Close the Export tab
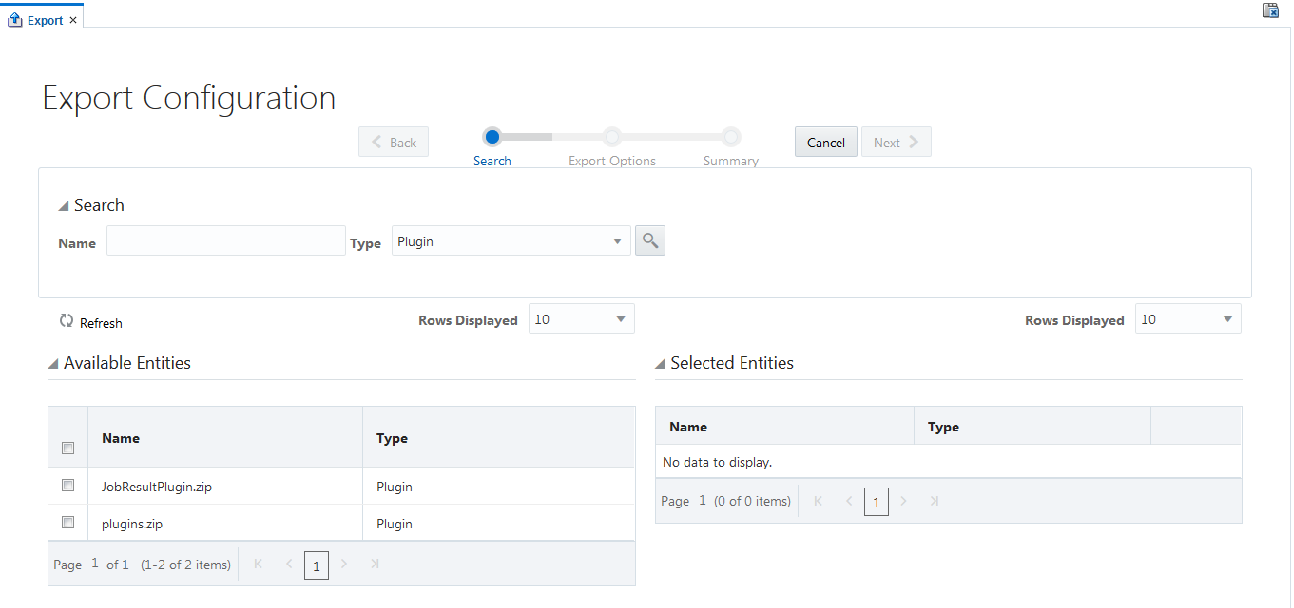The height and width of the screenshot is (608, 1294). [x=73, y=20]
